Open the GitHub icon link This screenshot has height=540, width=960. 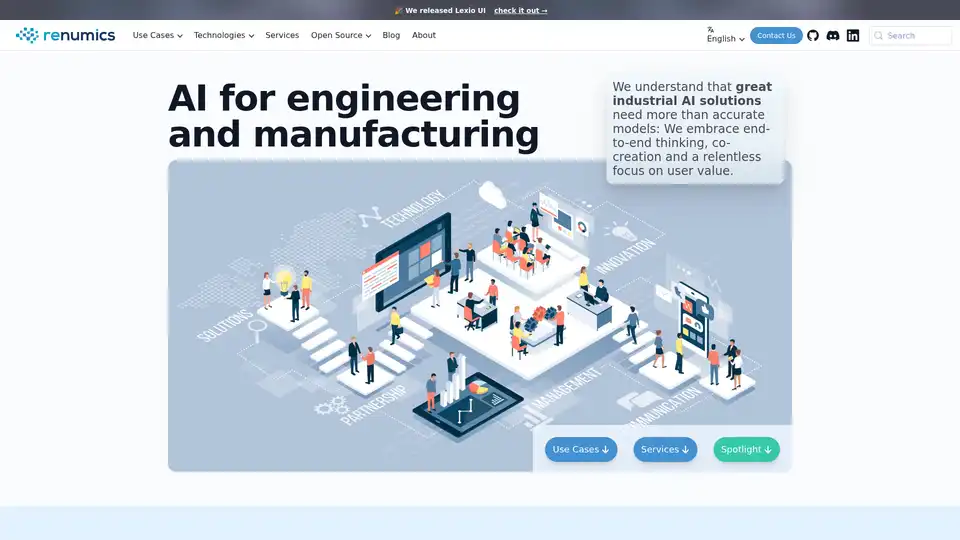click(813, 35)
